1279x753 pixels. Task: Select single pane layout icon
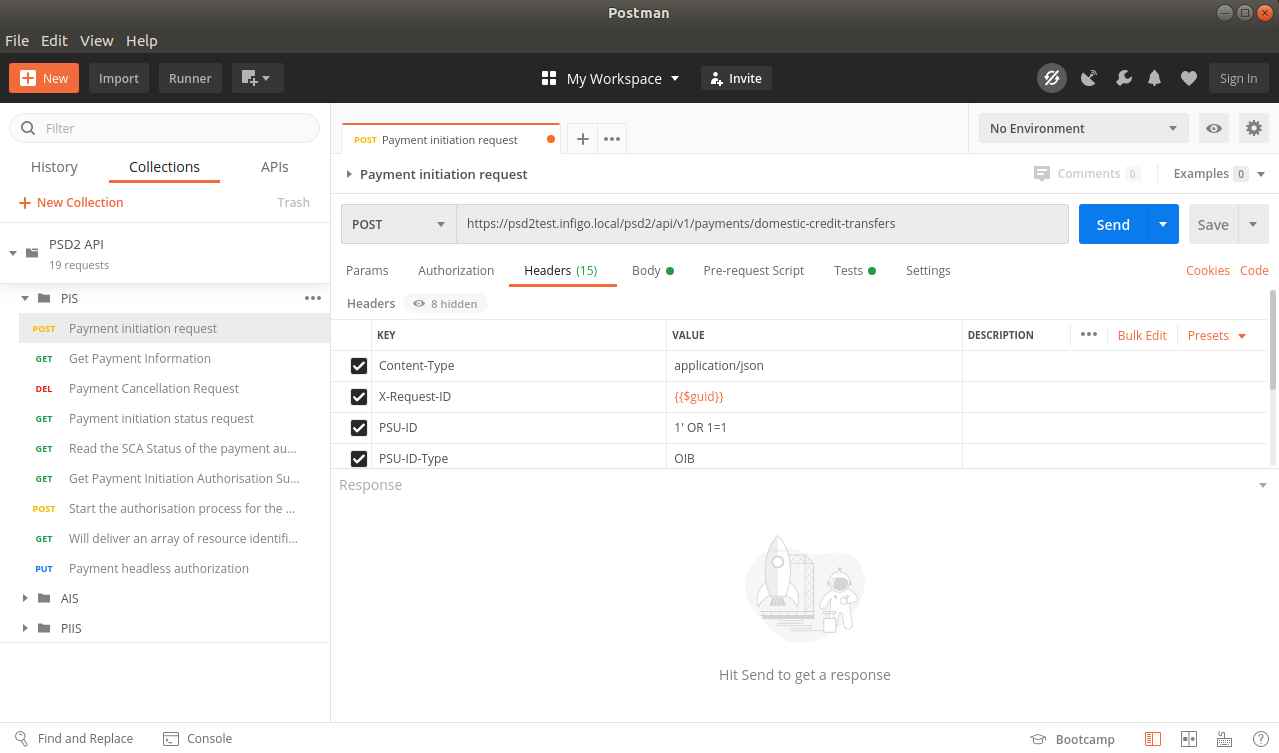point(1153,739)
